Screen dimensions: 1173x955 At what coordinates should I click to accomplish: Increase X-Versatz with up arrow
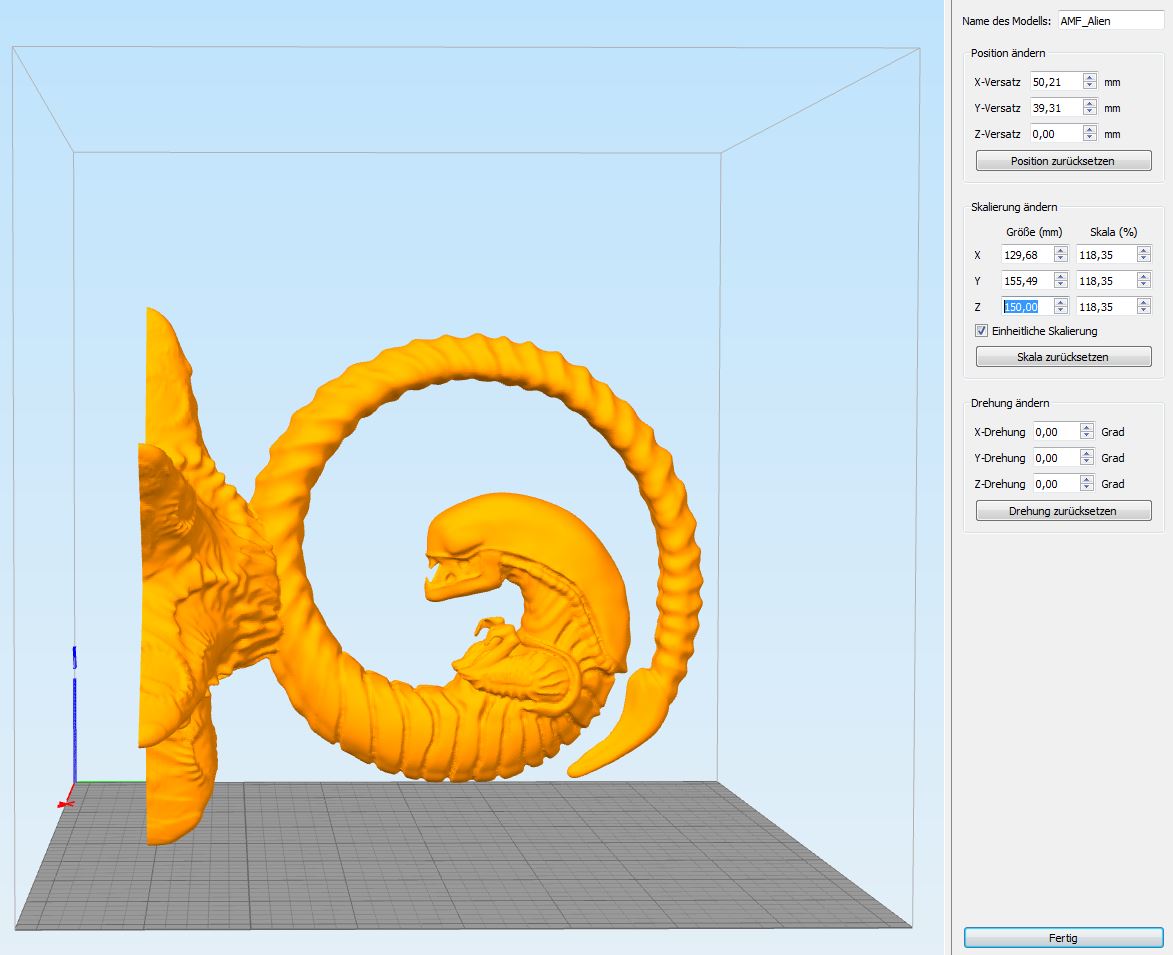coord(1090,77)
